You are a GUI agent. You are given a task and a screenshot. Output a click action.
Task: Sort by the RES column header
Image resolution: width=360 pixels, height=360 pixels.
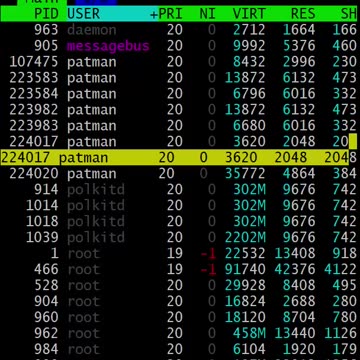(303, 14)
